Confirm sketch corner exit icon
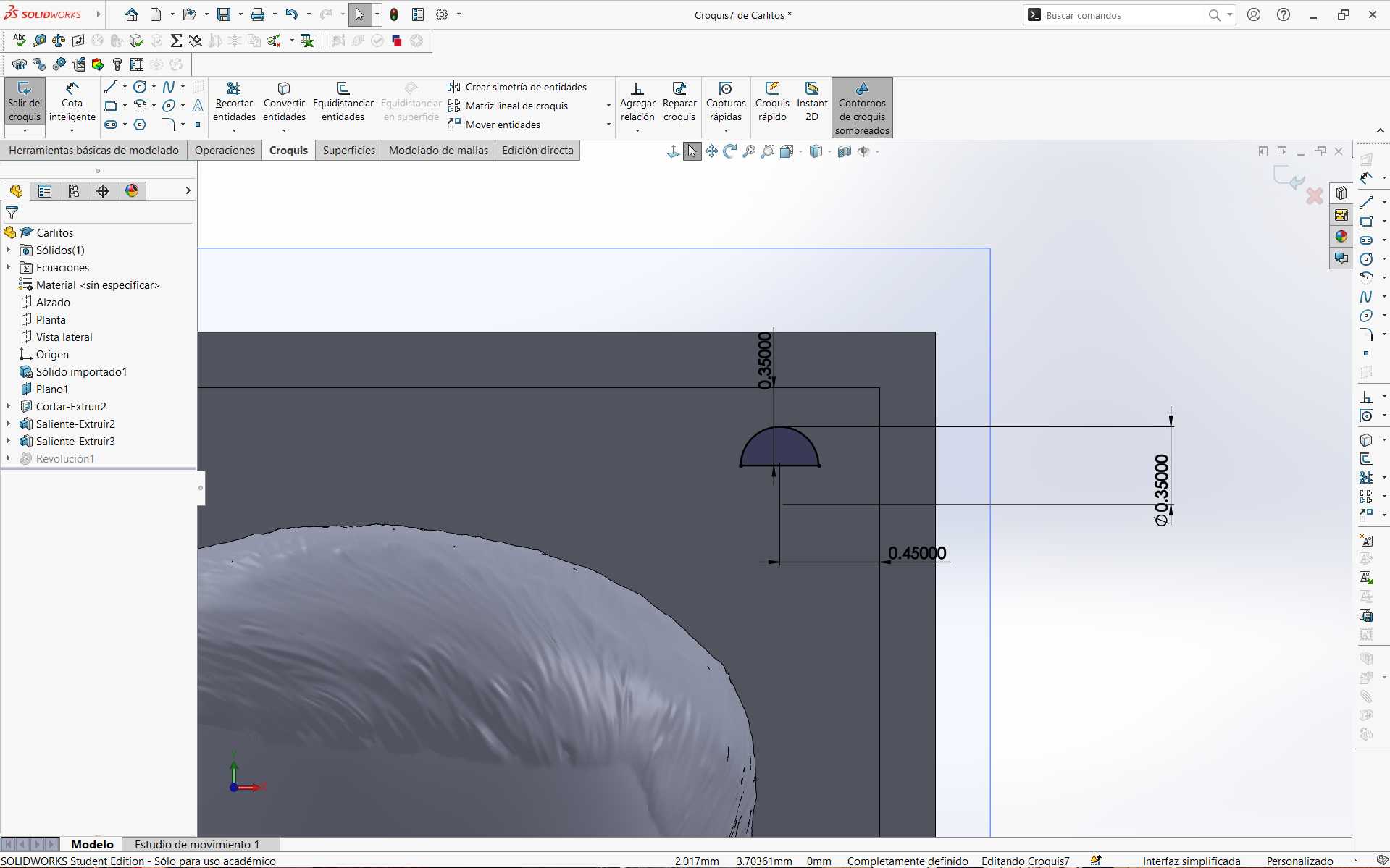The width and height of the screenshot is (1390, 868). pos(1289,177)
